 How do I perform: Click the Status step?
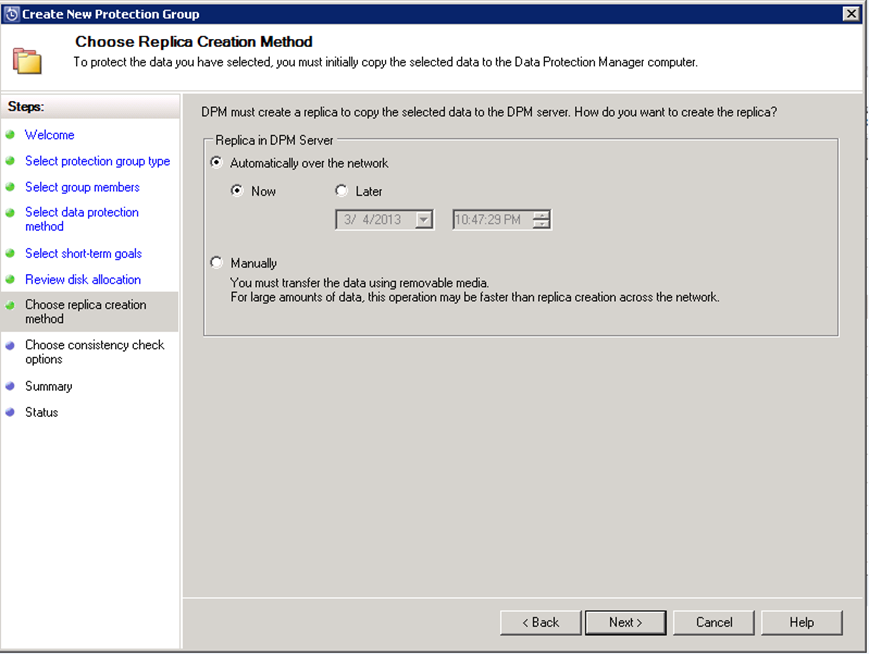[41, 412]
